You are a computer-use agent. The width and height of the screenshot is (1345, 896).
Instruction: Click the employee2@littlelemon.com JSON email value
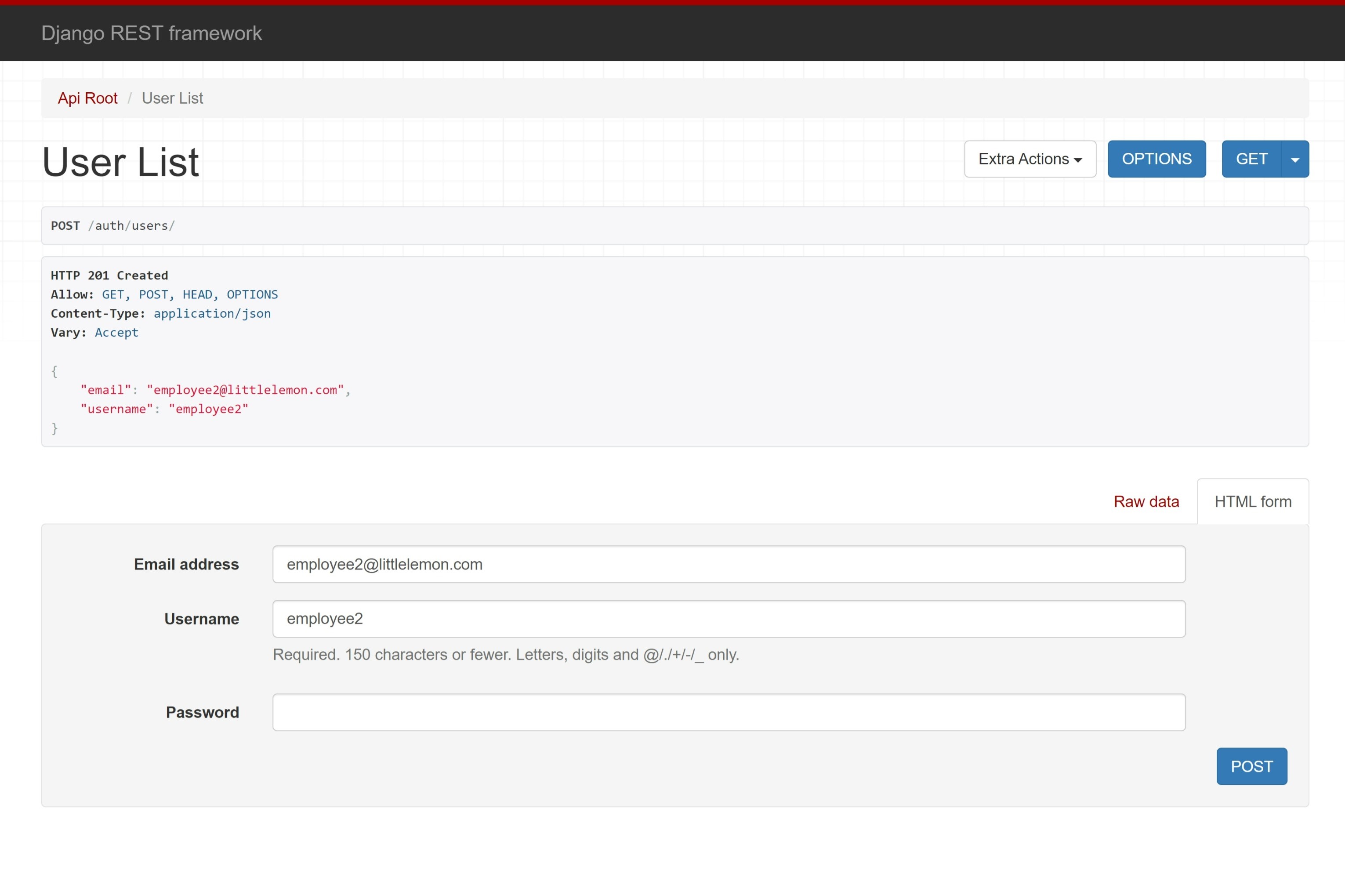coord(245,390)
